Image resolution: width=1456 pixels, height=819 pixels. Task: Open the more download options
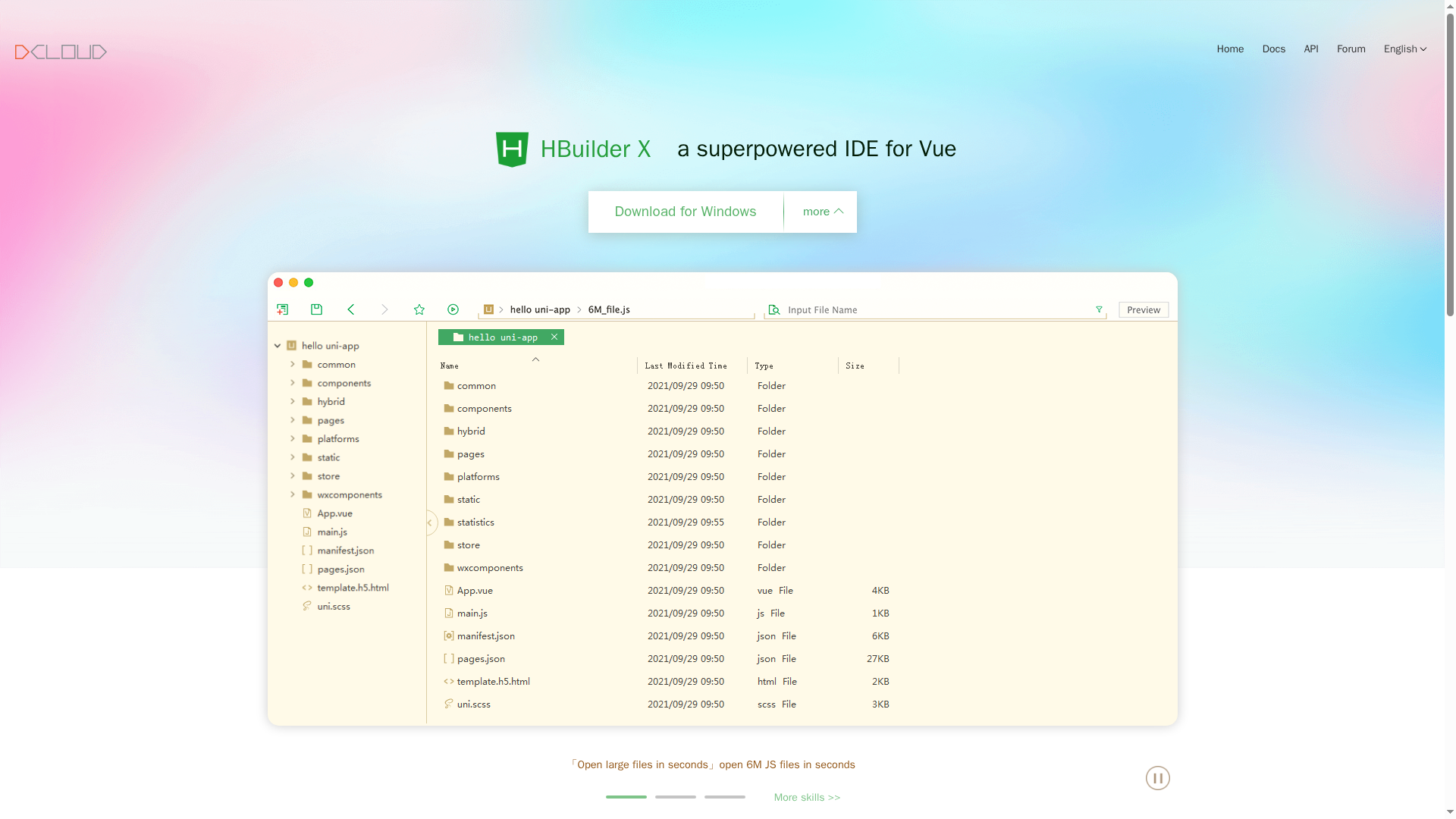click(822, 212)
